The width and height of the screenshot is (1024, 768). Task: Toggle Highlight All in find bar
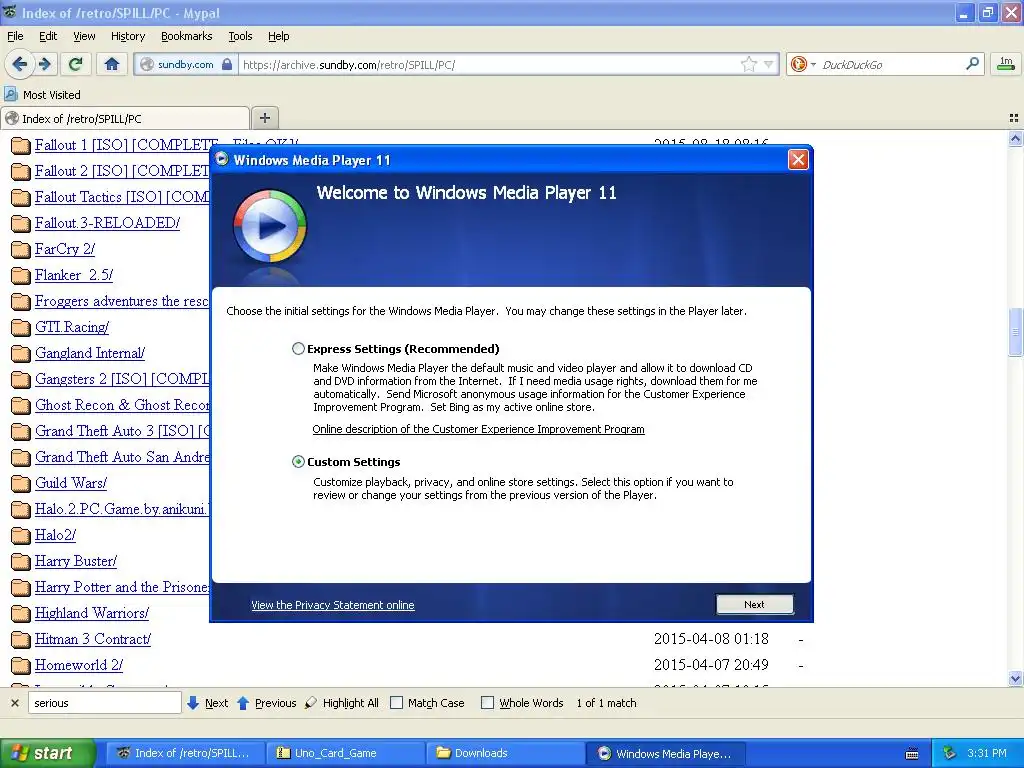point(342,703)
